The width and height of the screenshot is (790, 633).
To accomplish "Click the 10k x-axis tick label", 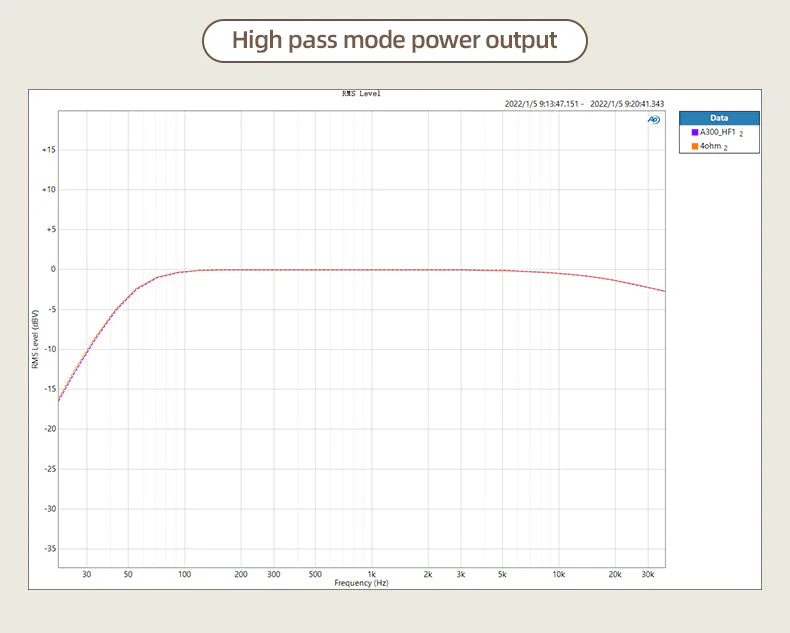I will tap(559, 574).
